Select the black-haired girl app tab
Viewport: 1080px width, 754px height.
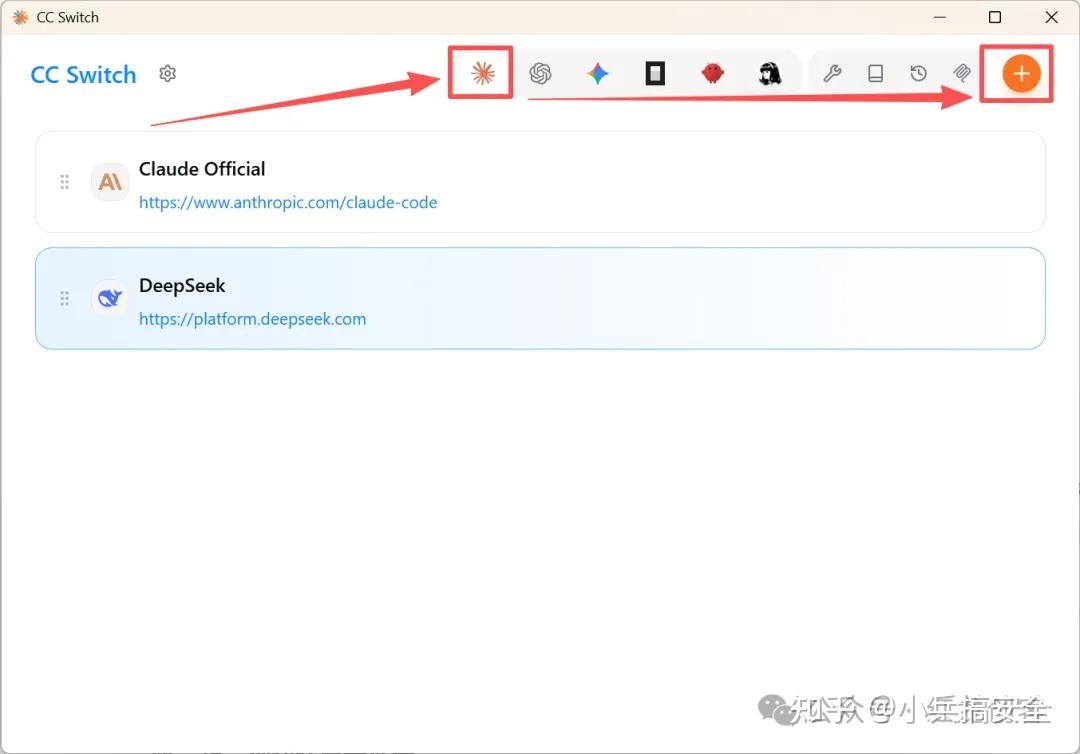tap(770, 73)
